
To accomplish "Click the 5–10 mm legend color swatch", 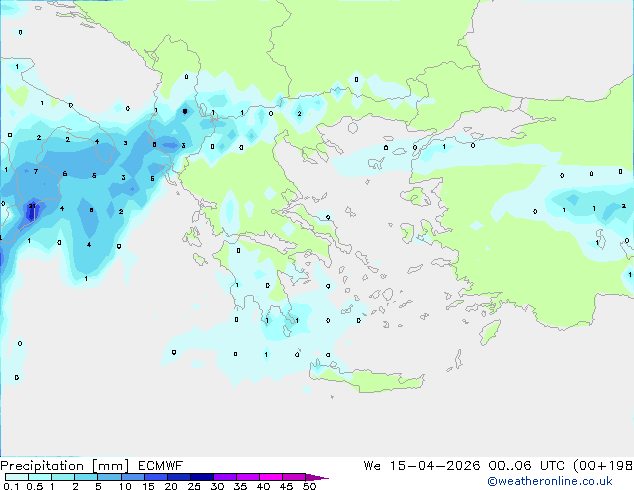I will pyautogui.click(x=109, y=477).
